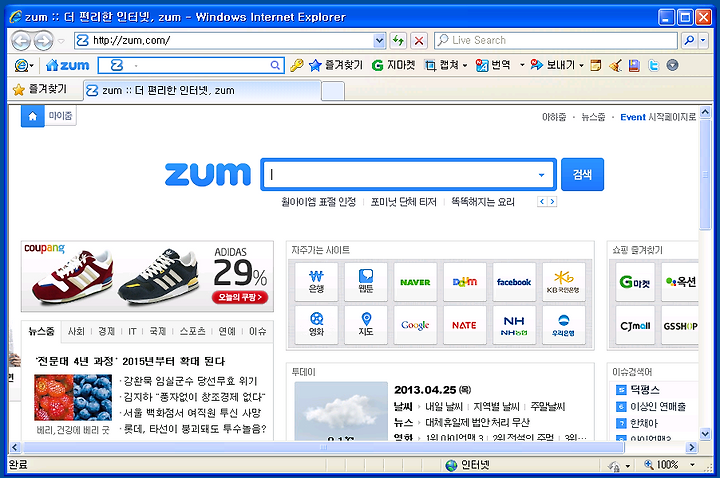Open the 보내기 dropdown arrow
Viewport: 720px width, 478px height.
click(x=581, y=66)
